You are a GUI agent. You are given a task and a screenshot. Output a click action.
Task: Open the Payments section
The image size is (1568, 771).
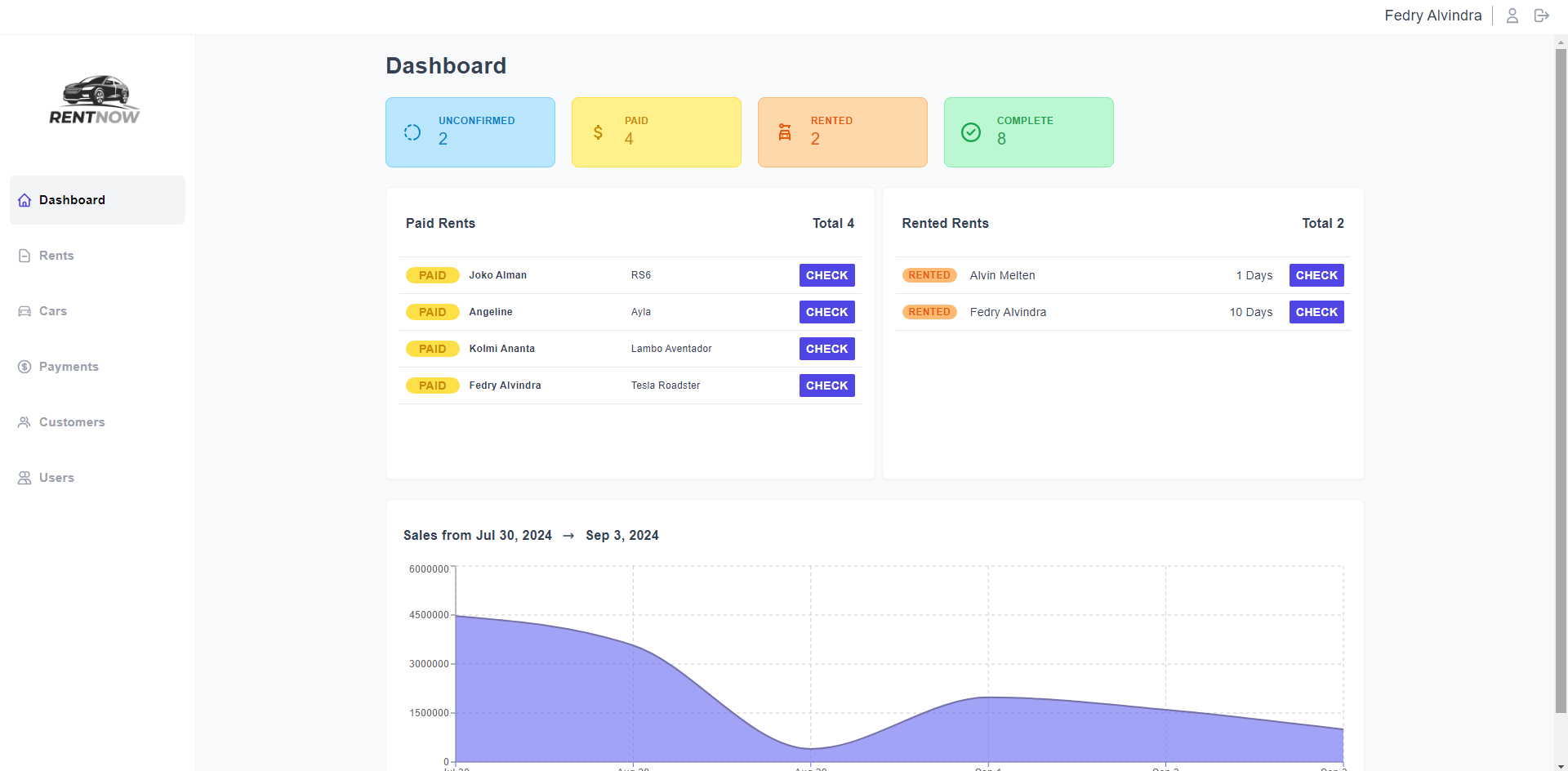97,367
